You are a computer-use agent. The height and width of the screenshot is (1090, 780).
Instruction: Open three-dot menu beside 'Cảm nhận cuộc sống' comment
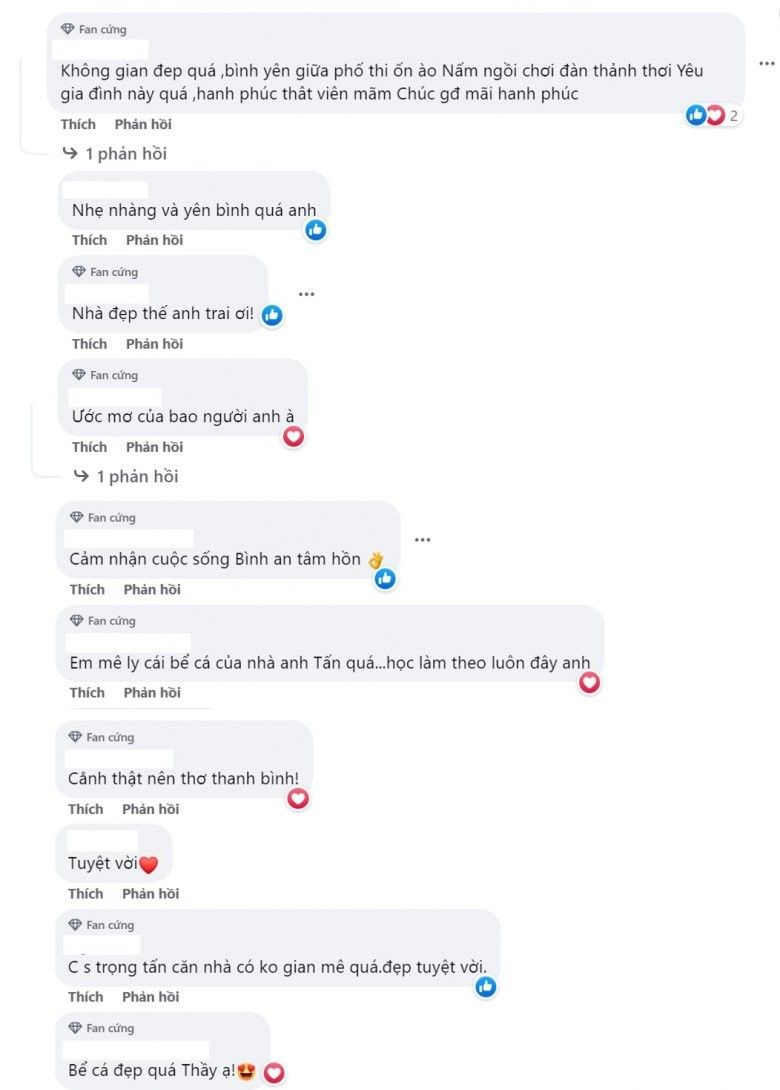[x=423, y=540]
